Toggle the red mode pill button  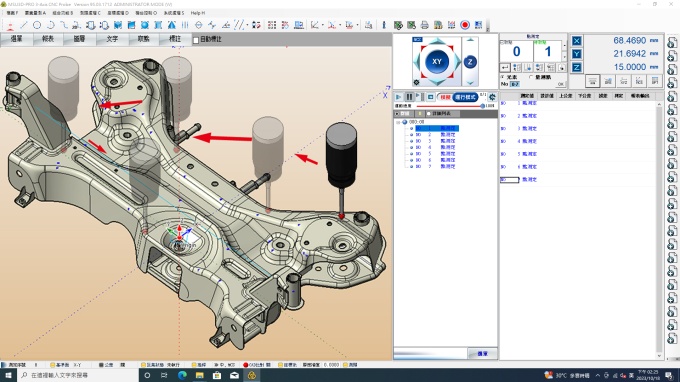445,97
